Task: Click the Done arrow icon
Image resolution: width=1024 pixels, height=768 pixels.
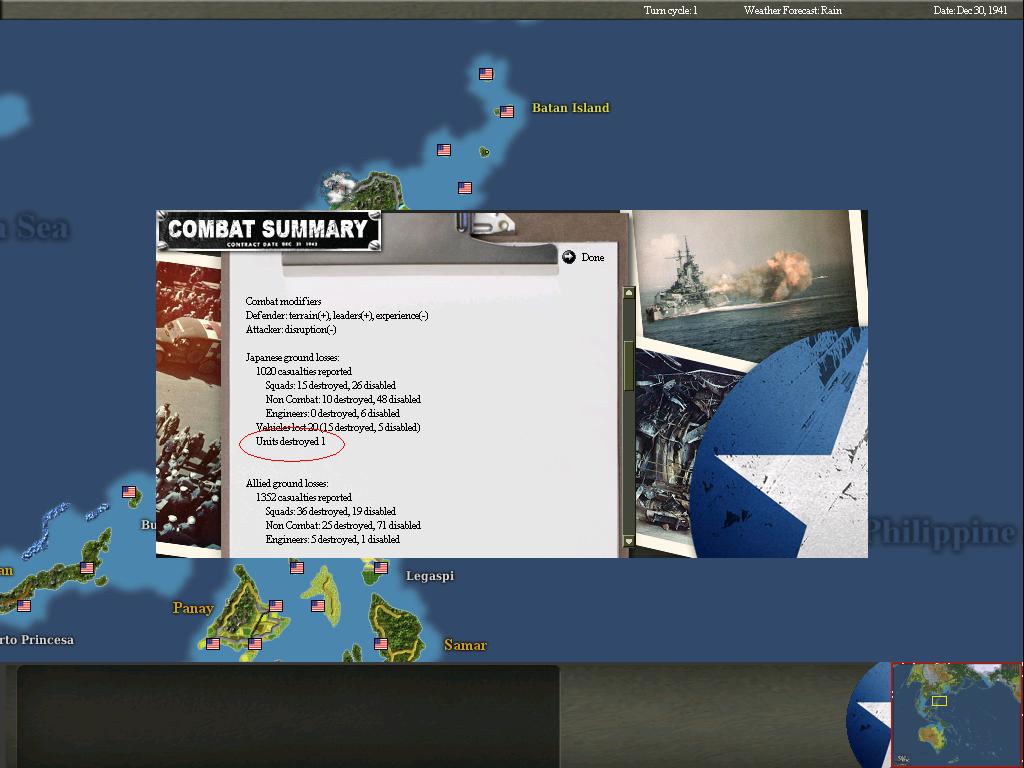Action: click(x=569, y=257)
